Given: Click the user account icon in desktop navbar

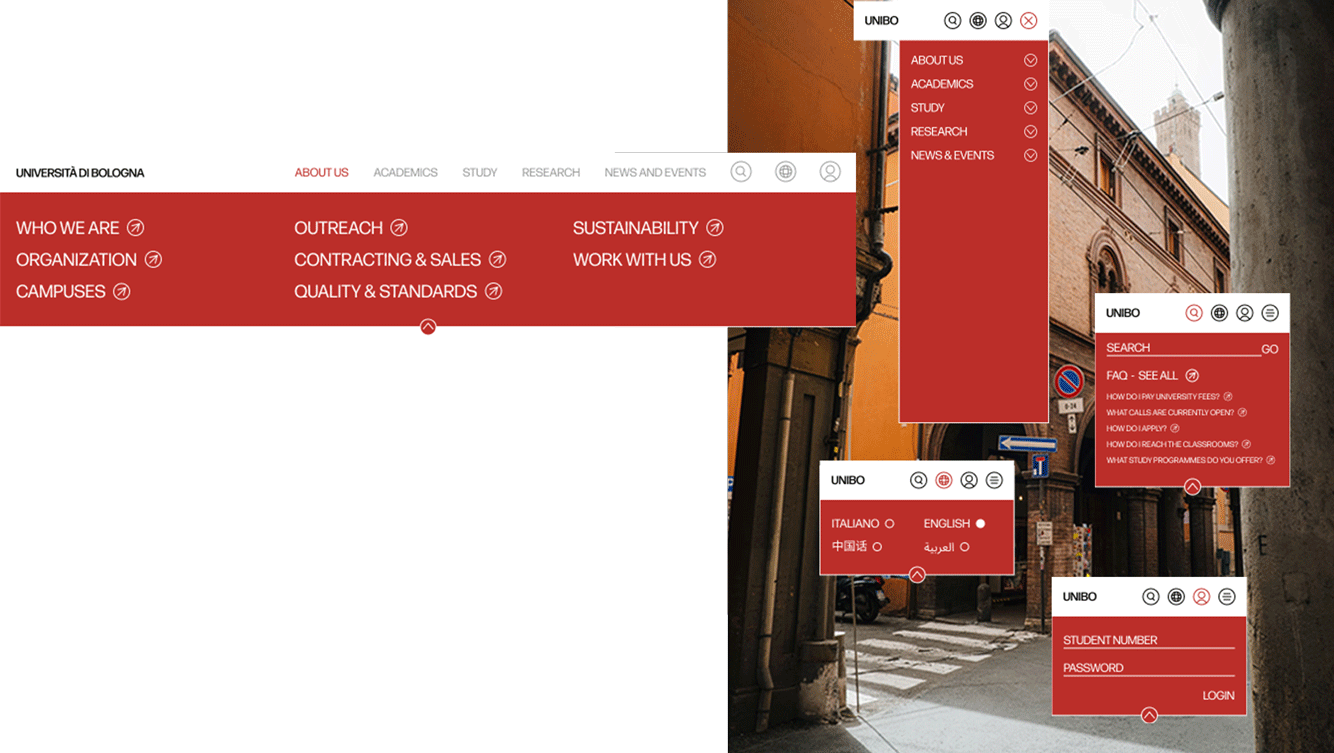Looking at the screenshot, I should pos(830,172).
